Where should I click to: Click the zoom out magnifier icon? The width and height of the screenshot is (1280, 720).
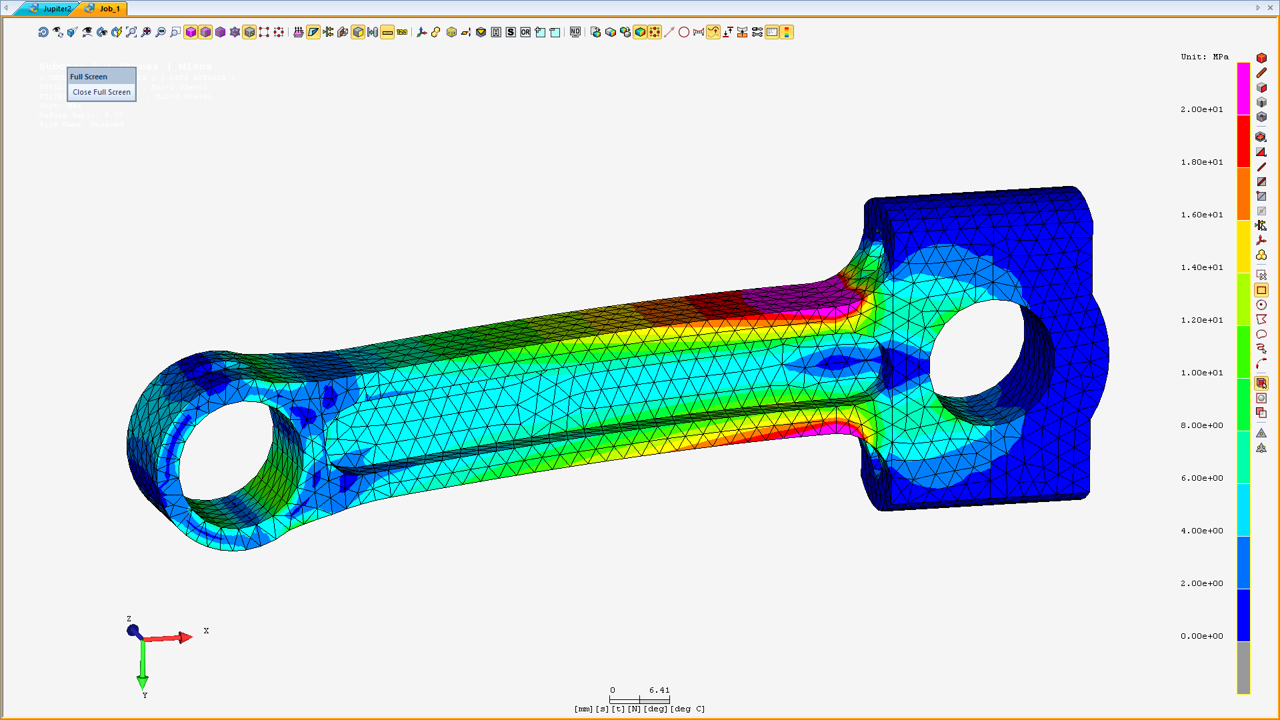tap(161, 32)
